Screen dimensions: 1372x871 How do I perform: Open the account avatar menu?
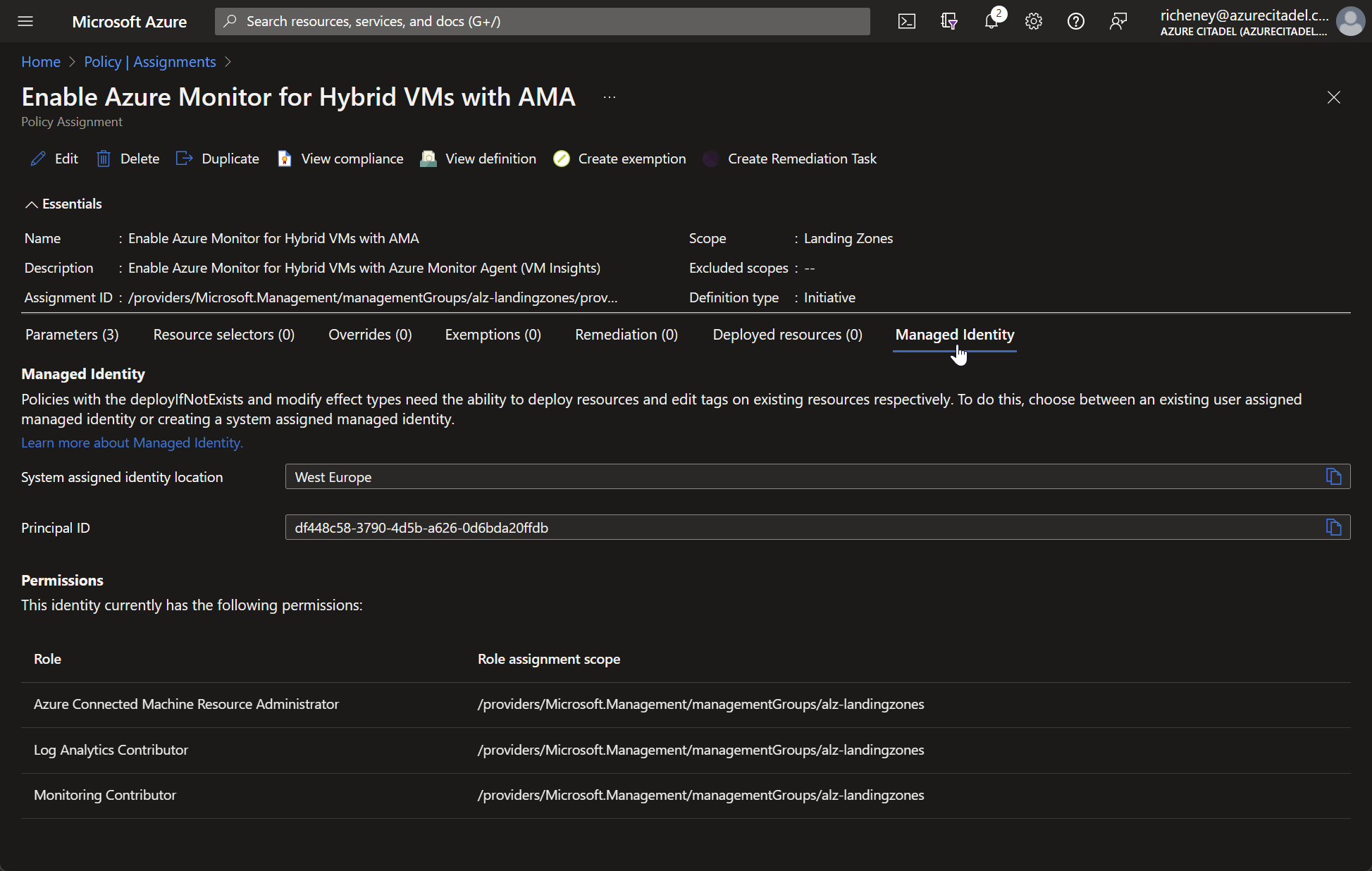(1350, 21)
